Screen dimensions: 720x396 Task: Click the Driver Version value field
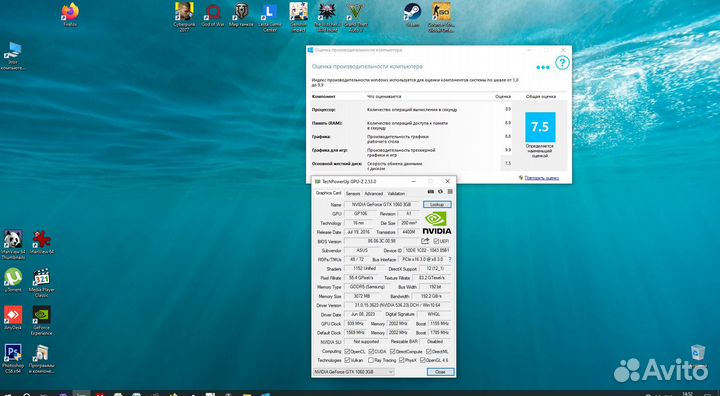398,305
